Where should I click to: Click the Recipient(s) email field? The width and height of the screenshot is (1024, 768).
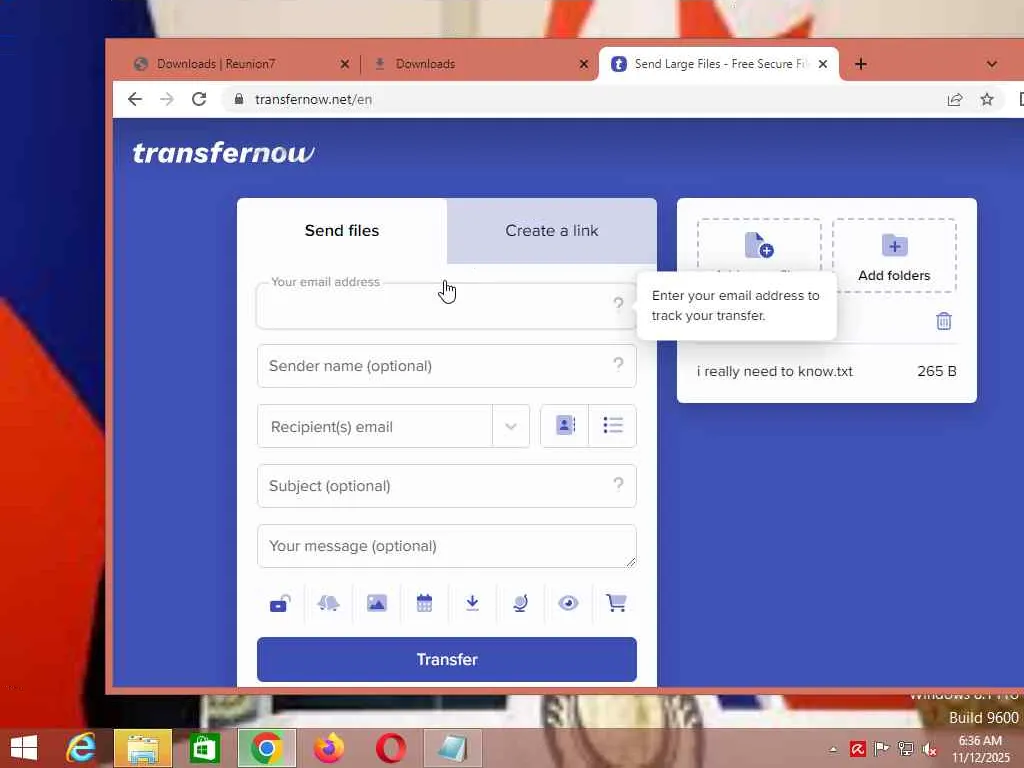click(x=375, y=426)
